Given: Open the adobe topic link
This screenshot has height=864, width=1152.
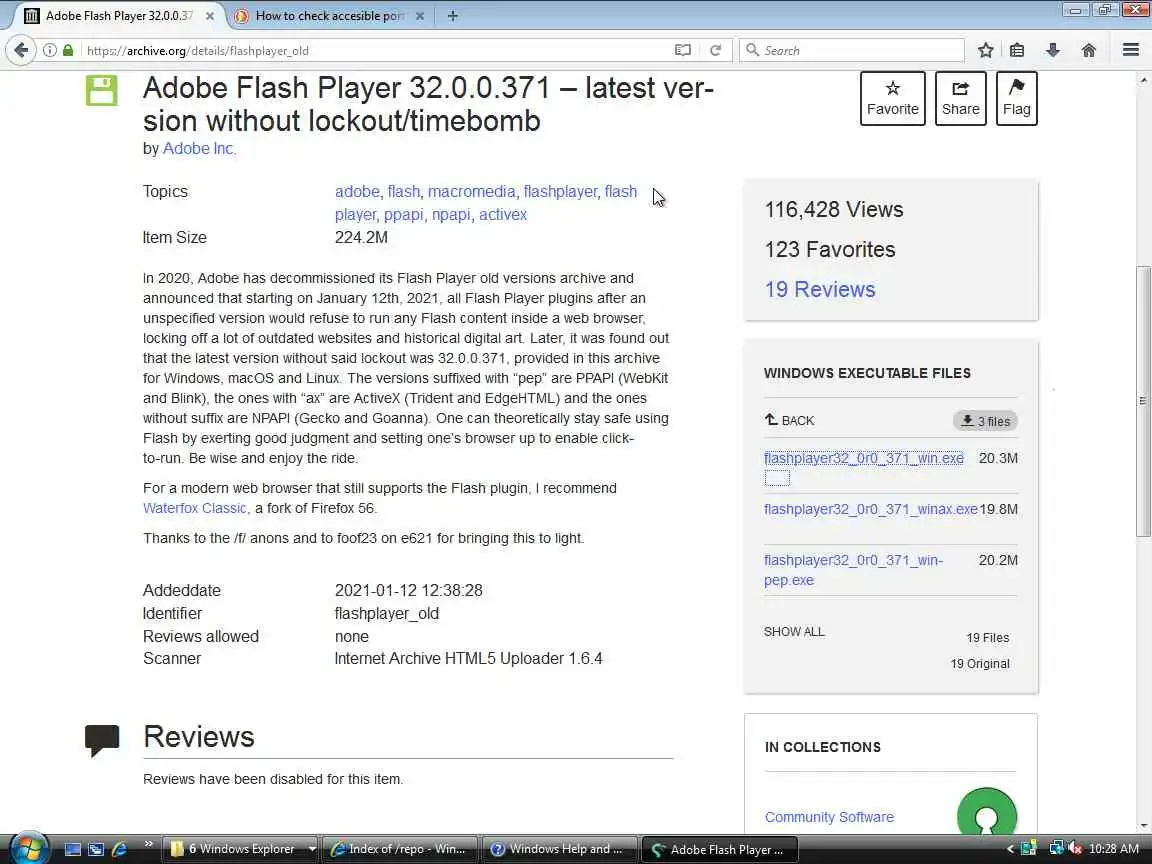Looking at the screenshot, I should pos(357,192).
